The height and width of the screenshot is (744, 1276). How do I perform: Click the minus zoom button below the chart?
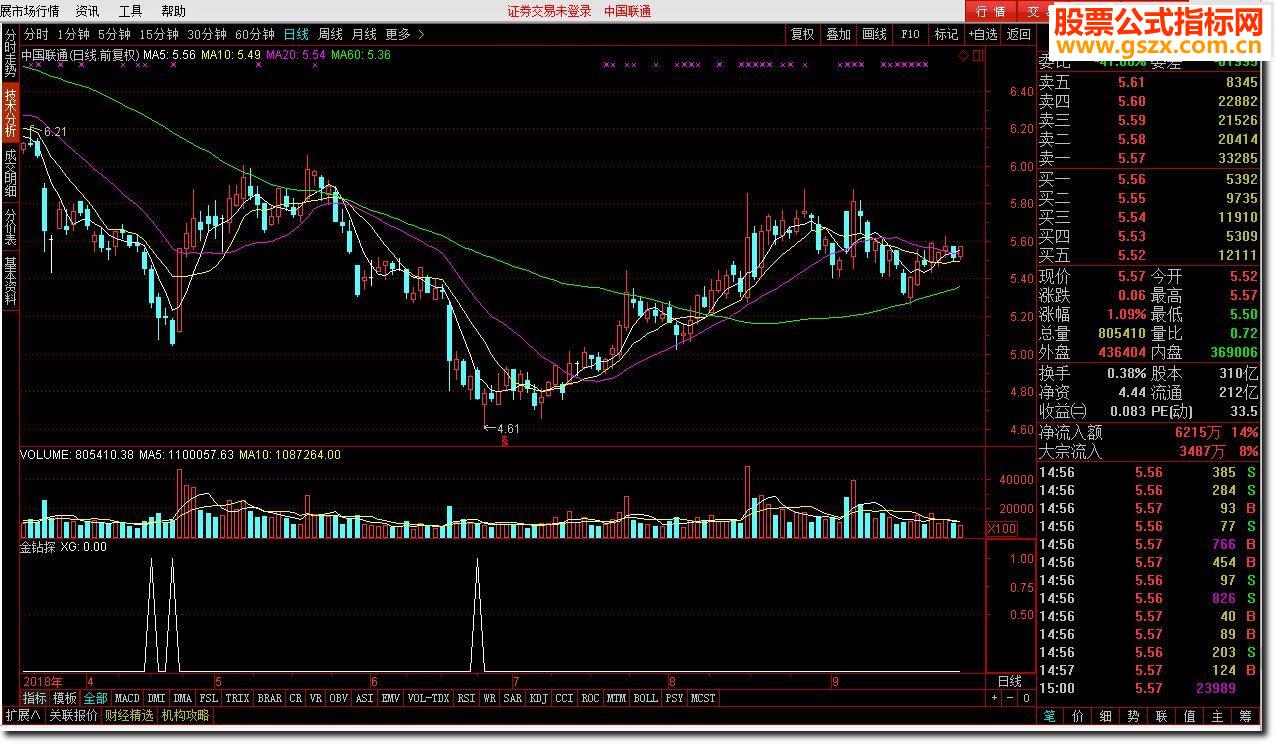[1011, 698]
